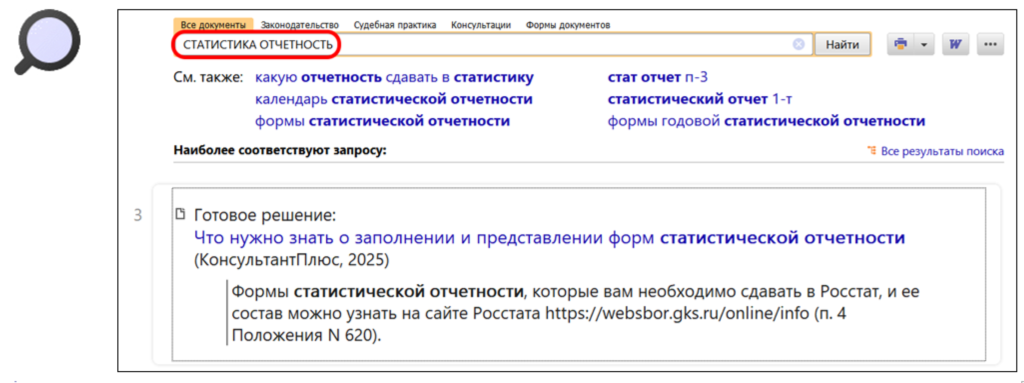Open suggestion календарь статистической отчетности

(393, 99)
